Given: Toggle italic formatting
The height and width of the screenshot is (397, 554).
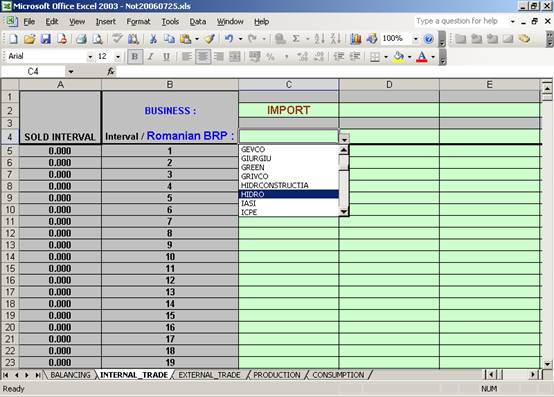Looking at the screenshot, I should click(151, 57).
